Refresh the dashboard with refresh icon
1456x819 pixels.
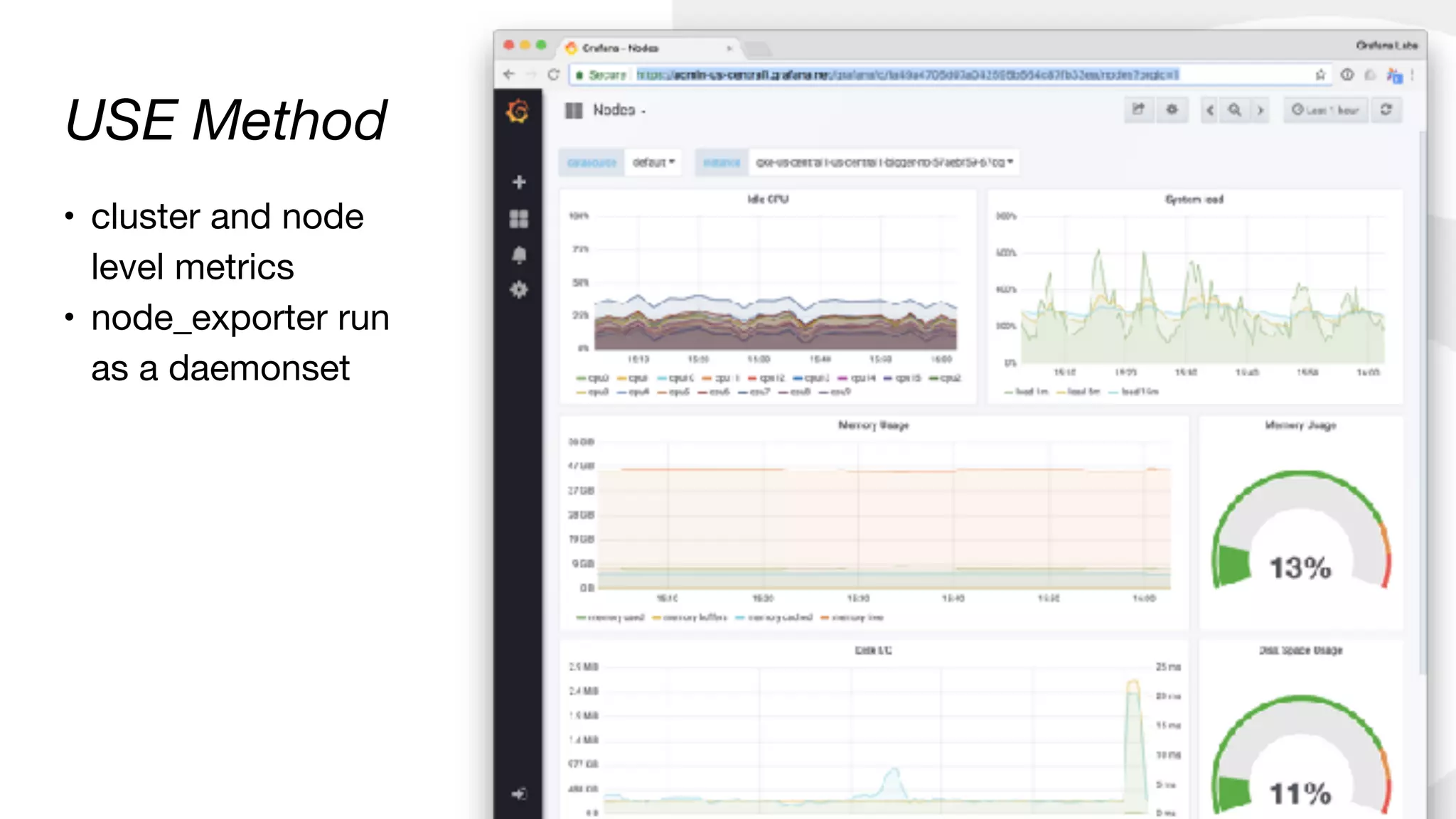click(1386, 109)
